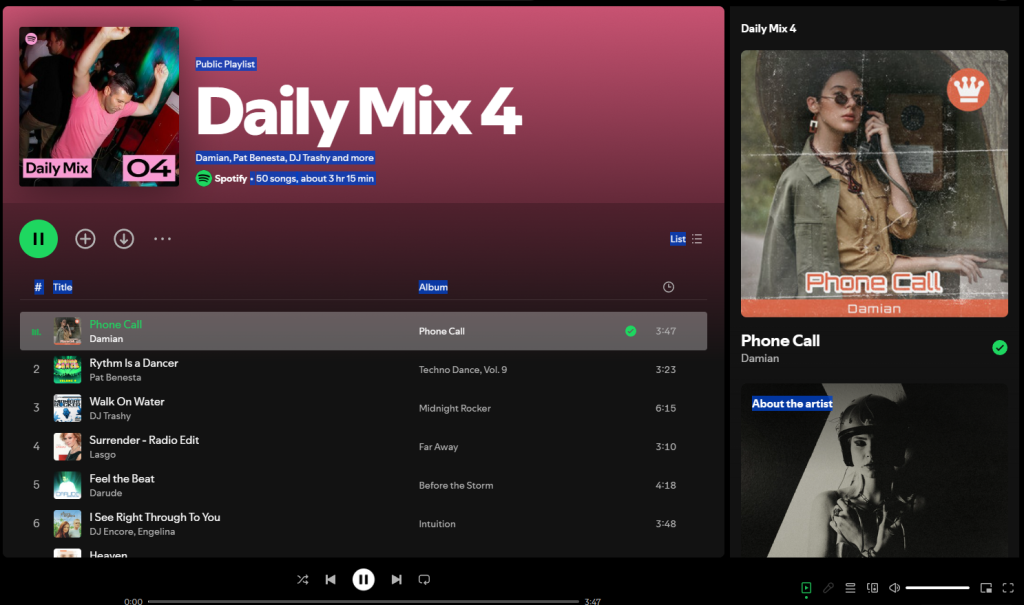
Task: Select the Feel the Beat thumbnail
Action: 67,485
